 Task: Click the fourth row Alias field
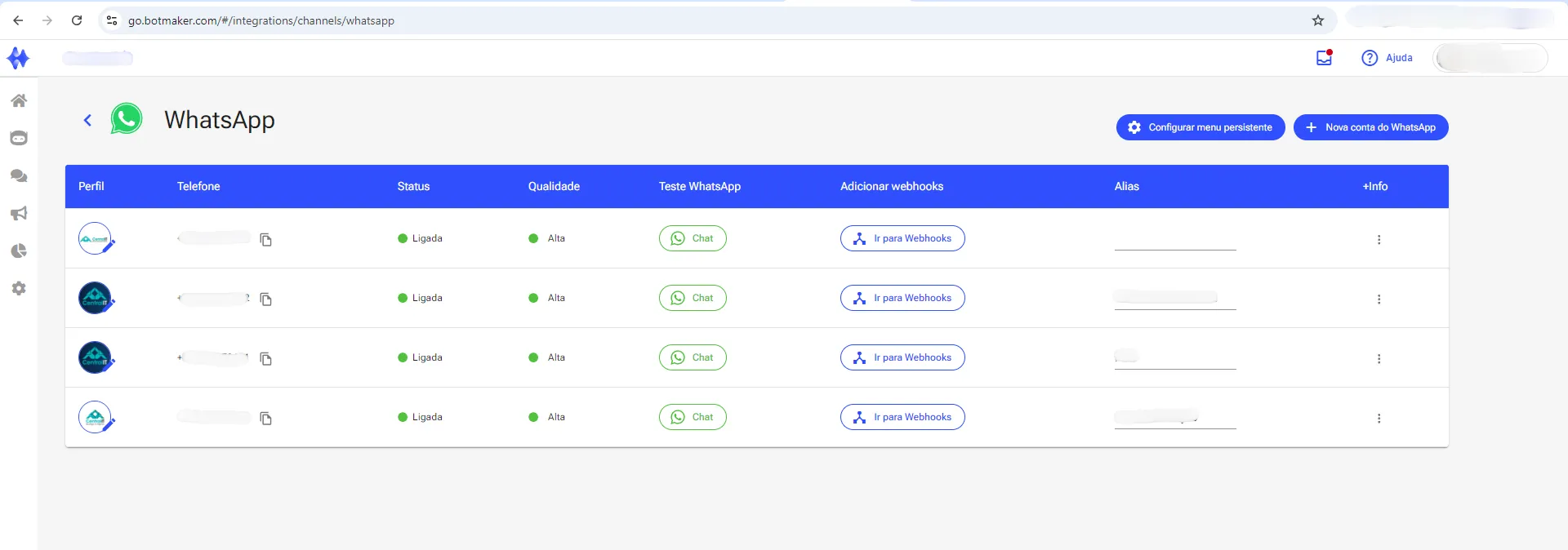(1175, 418)
